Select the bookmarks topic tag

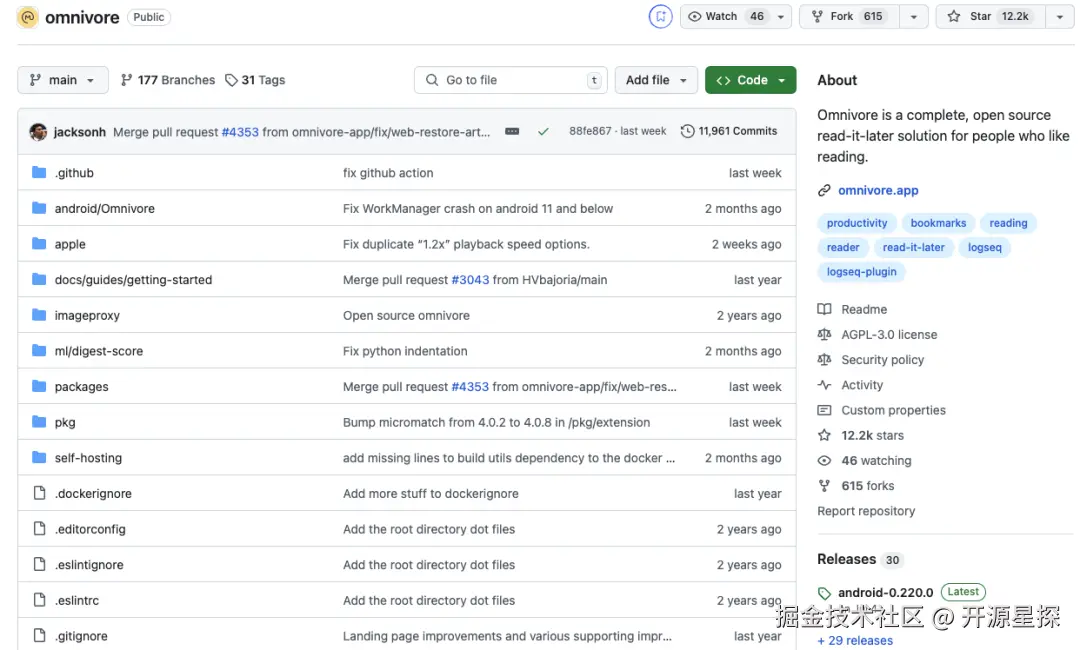point(938,223)
